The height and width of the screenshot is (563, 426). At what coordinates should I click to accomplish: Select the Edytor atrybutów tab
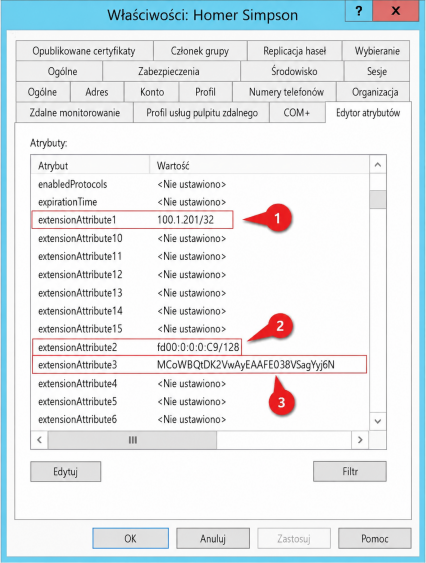click(368, 113)
